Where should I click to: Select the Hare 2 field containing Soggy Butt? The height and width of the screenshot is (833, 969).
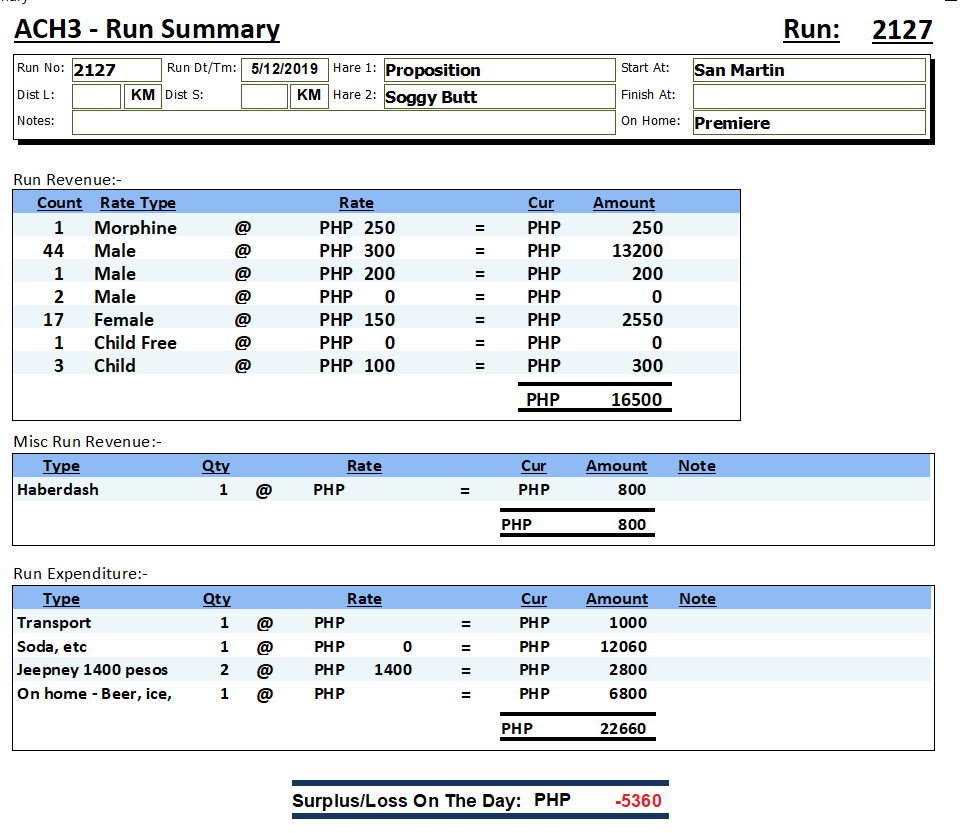pos(498,97)
